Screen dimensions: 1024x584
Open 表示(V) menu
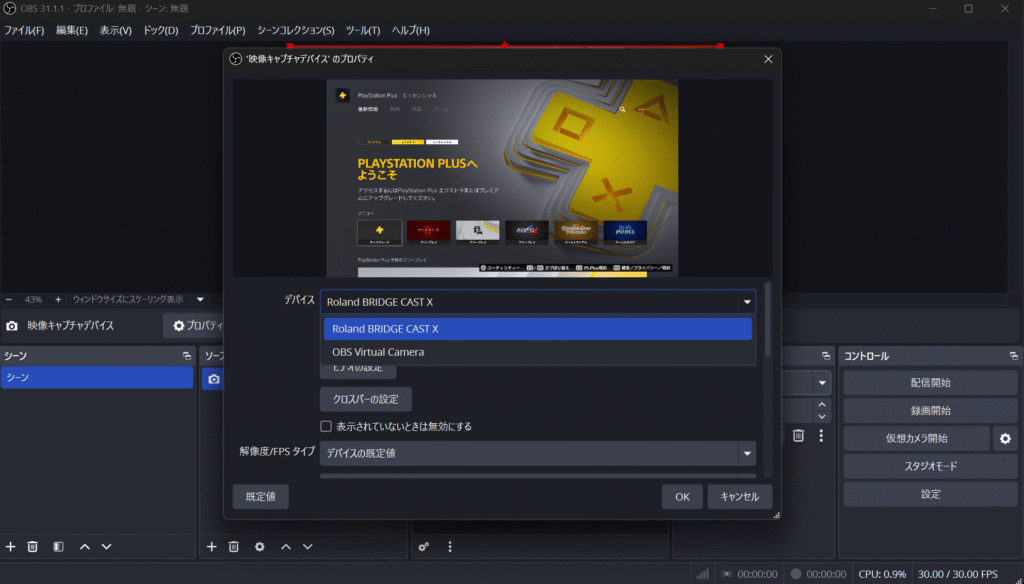[116, 30]
